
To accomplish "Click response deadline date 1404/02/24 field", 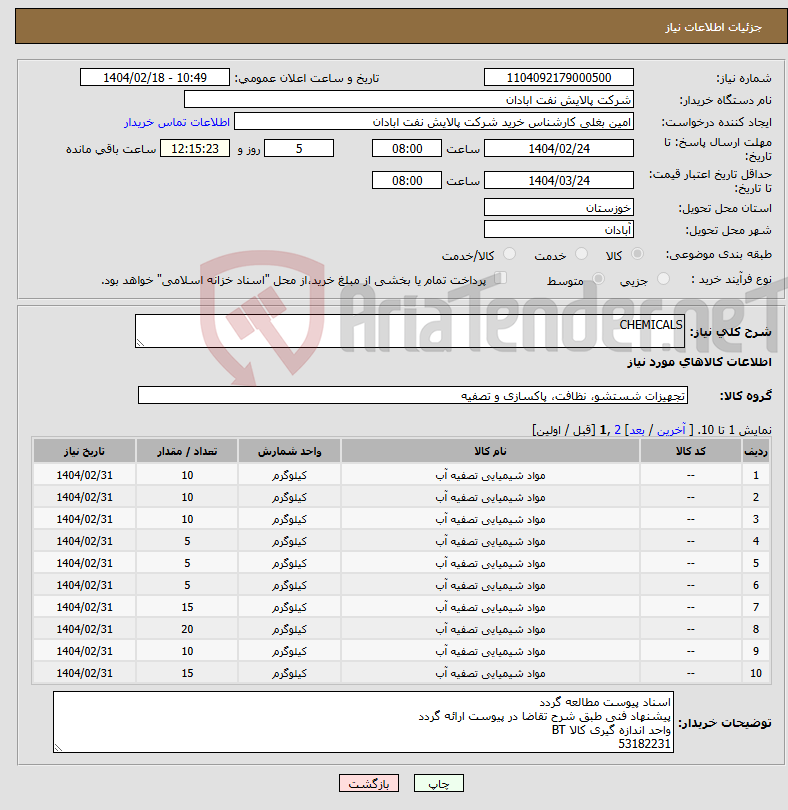I will (x=559, y=149).
